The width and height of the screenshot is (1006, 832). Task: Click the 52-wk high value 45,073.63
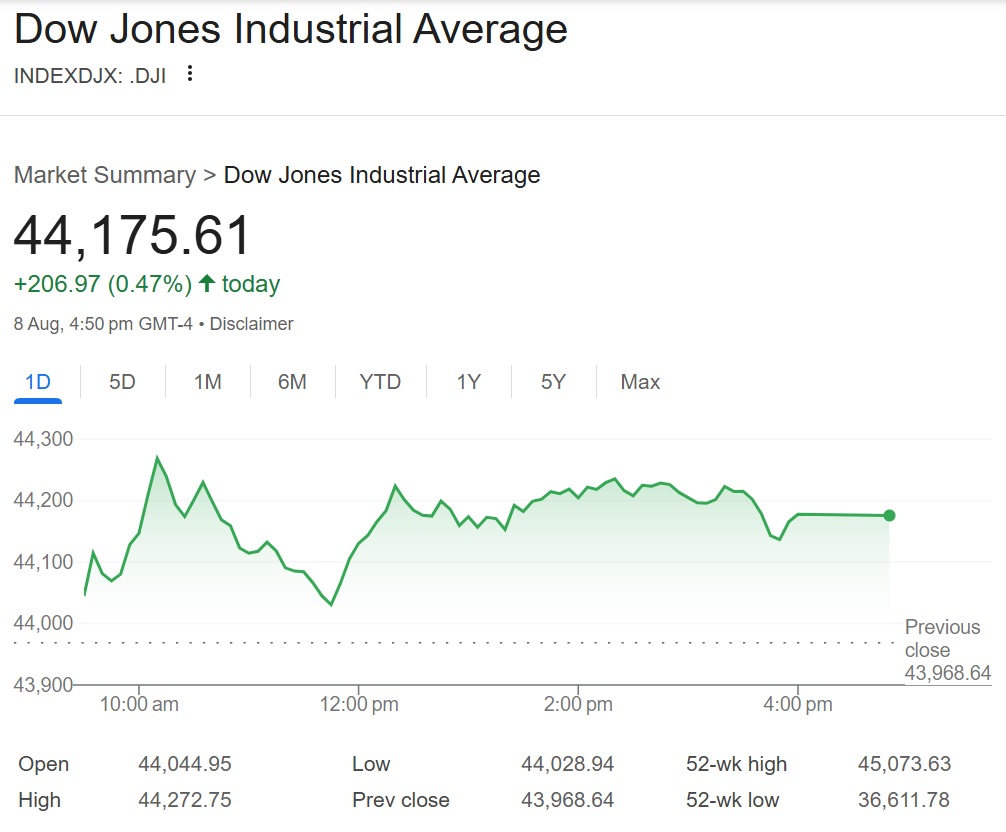coord(903,763)
